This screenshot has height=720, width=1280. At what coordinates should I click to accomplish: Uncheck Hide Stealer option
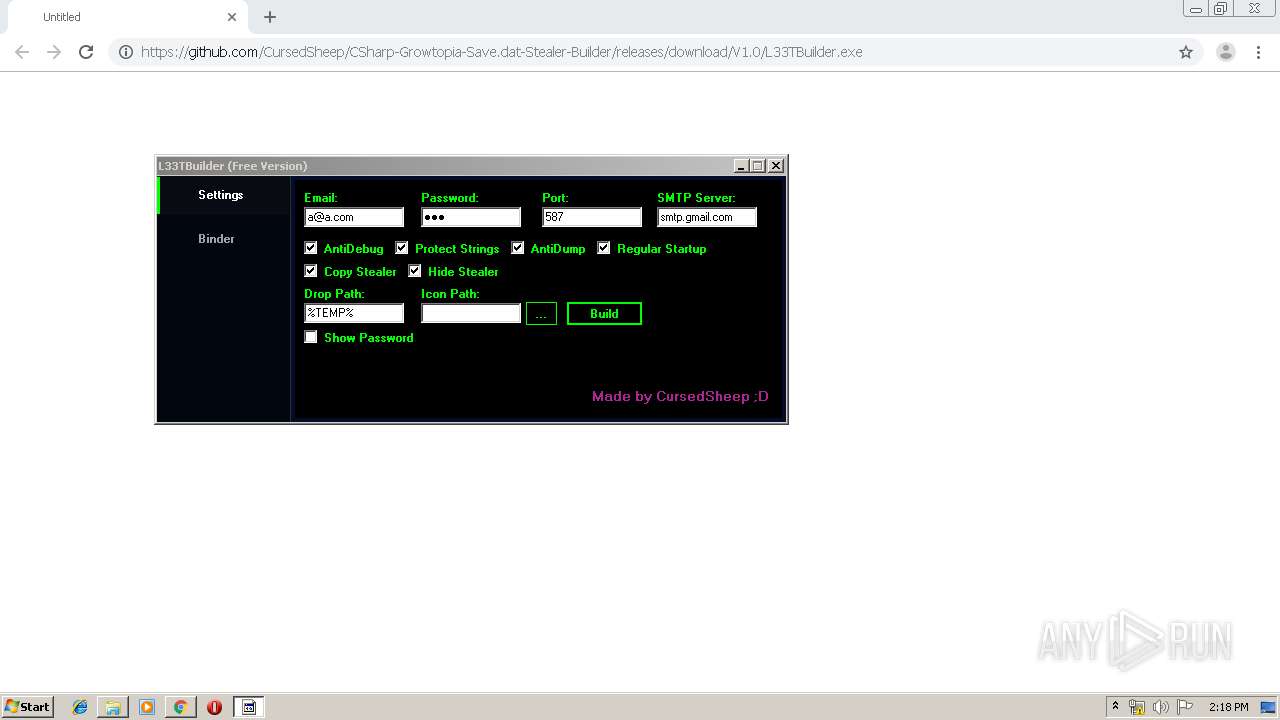415,271
